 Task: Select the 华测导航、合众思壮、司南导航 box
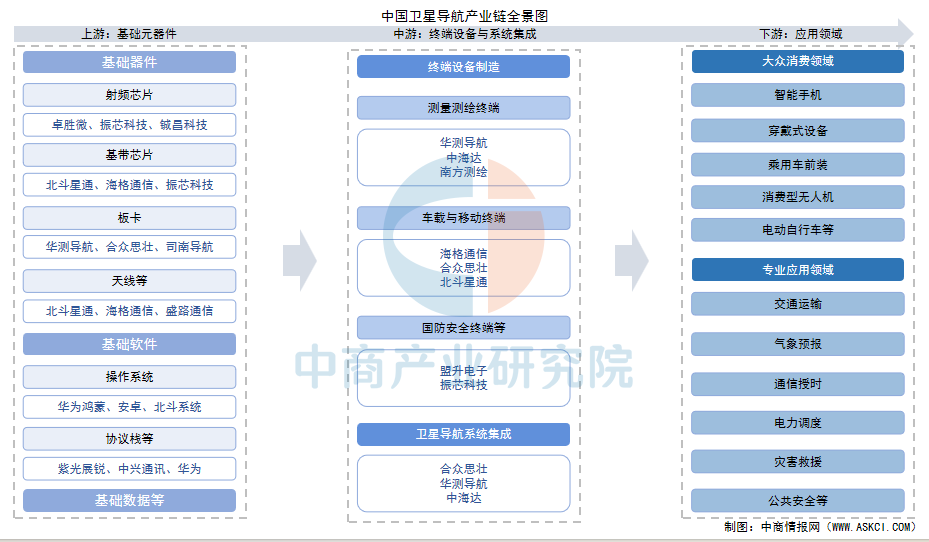click(x=129, y=247)
